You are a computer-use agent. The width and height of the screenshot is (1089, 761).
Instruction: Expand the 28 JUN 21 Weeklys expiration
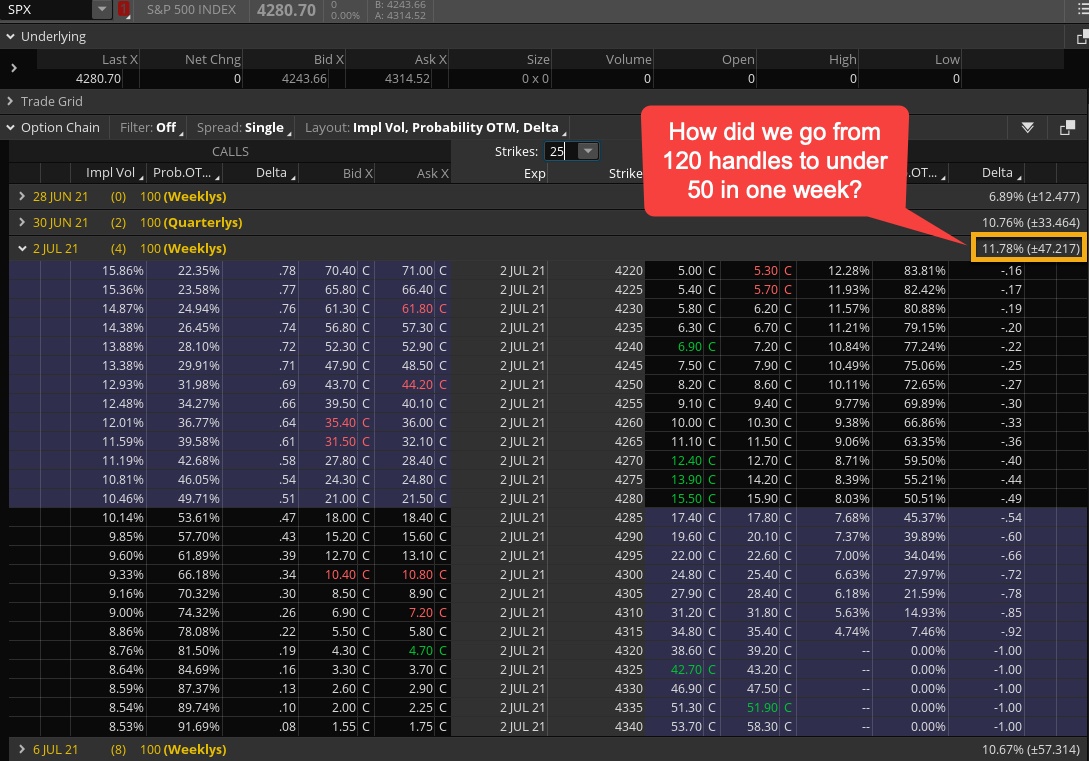24,196
